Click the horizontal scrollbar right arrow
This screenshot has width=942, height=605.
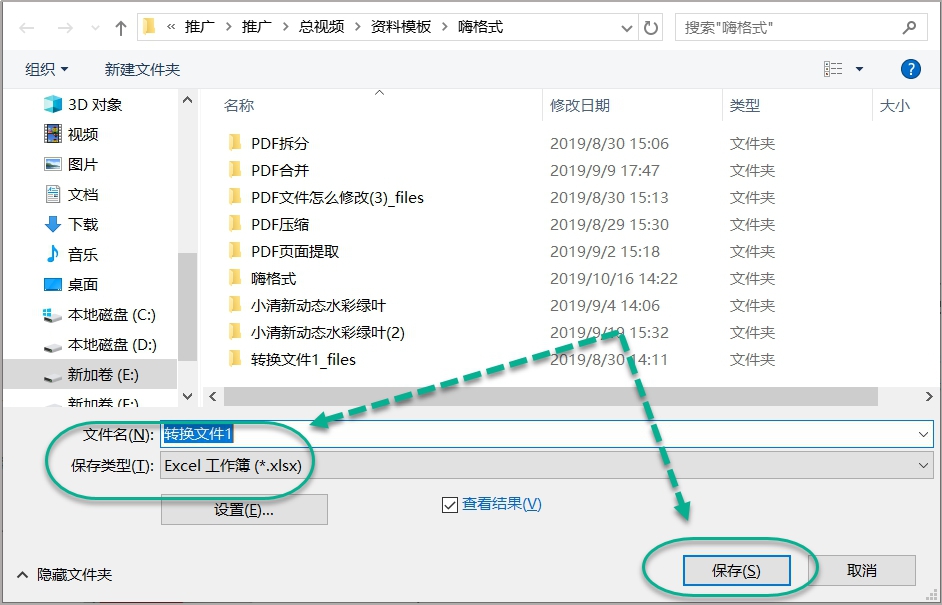click(x=929, y=397)
